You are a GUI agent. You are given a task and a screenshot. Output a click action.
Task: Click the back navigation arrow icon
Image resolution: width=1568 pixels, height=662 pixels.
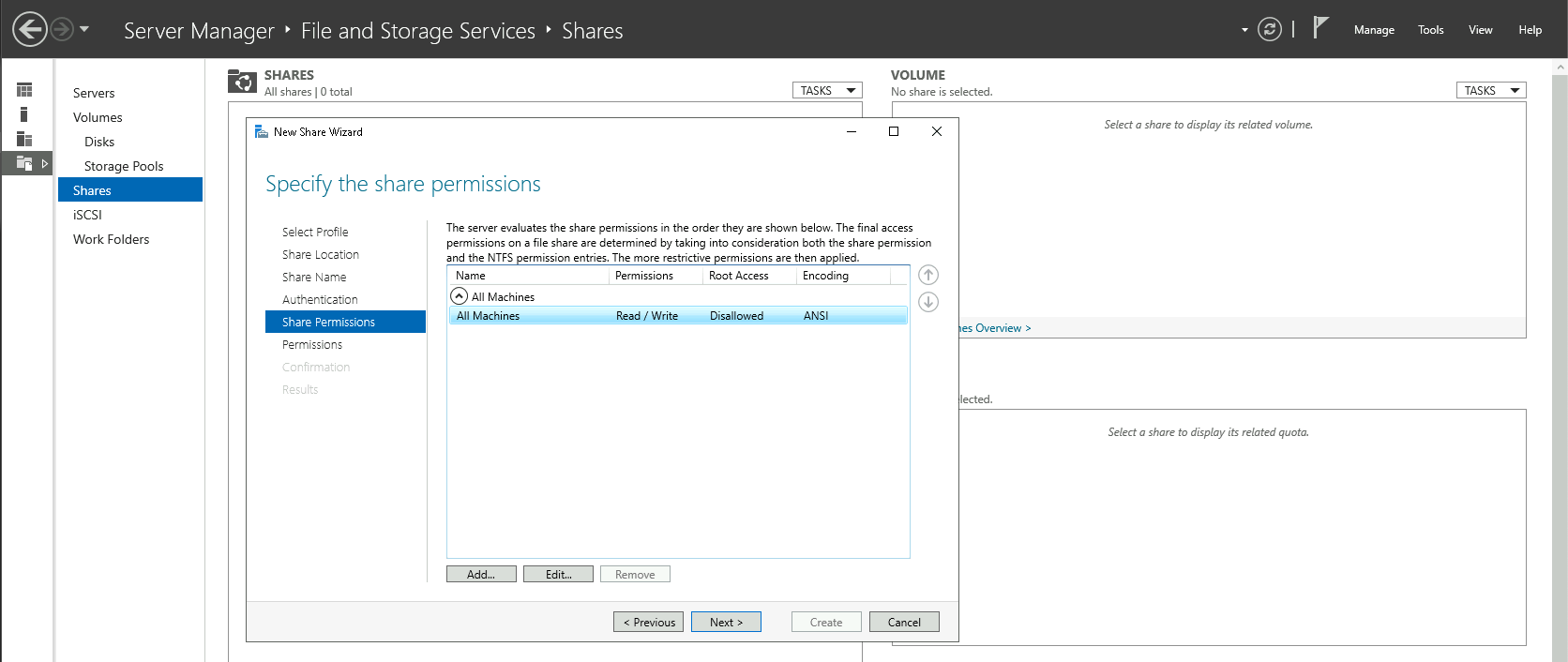[x=30, y=29]
